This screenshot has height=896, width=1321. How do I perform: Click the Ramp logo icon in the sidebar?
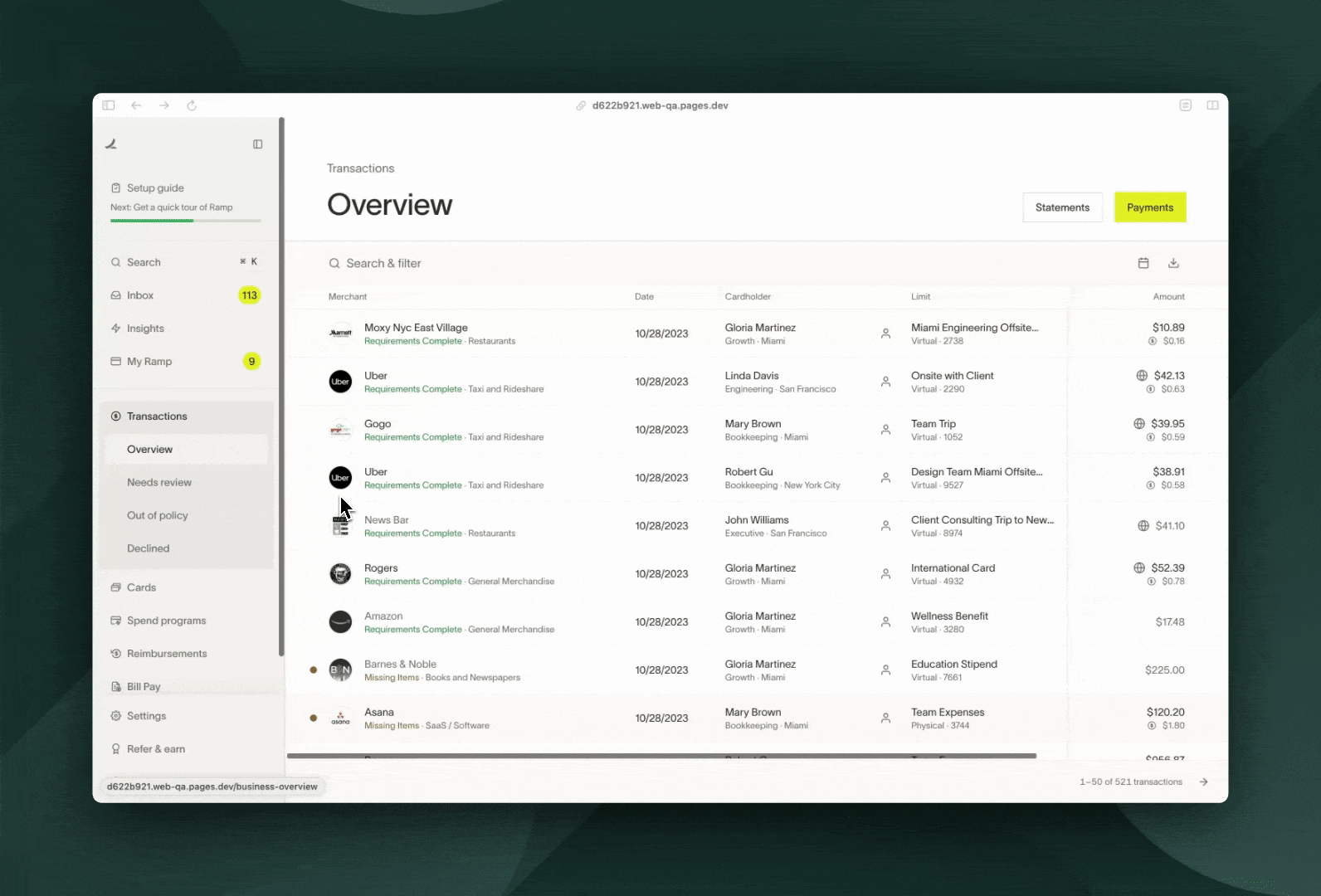(111, 144)
